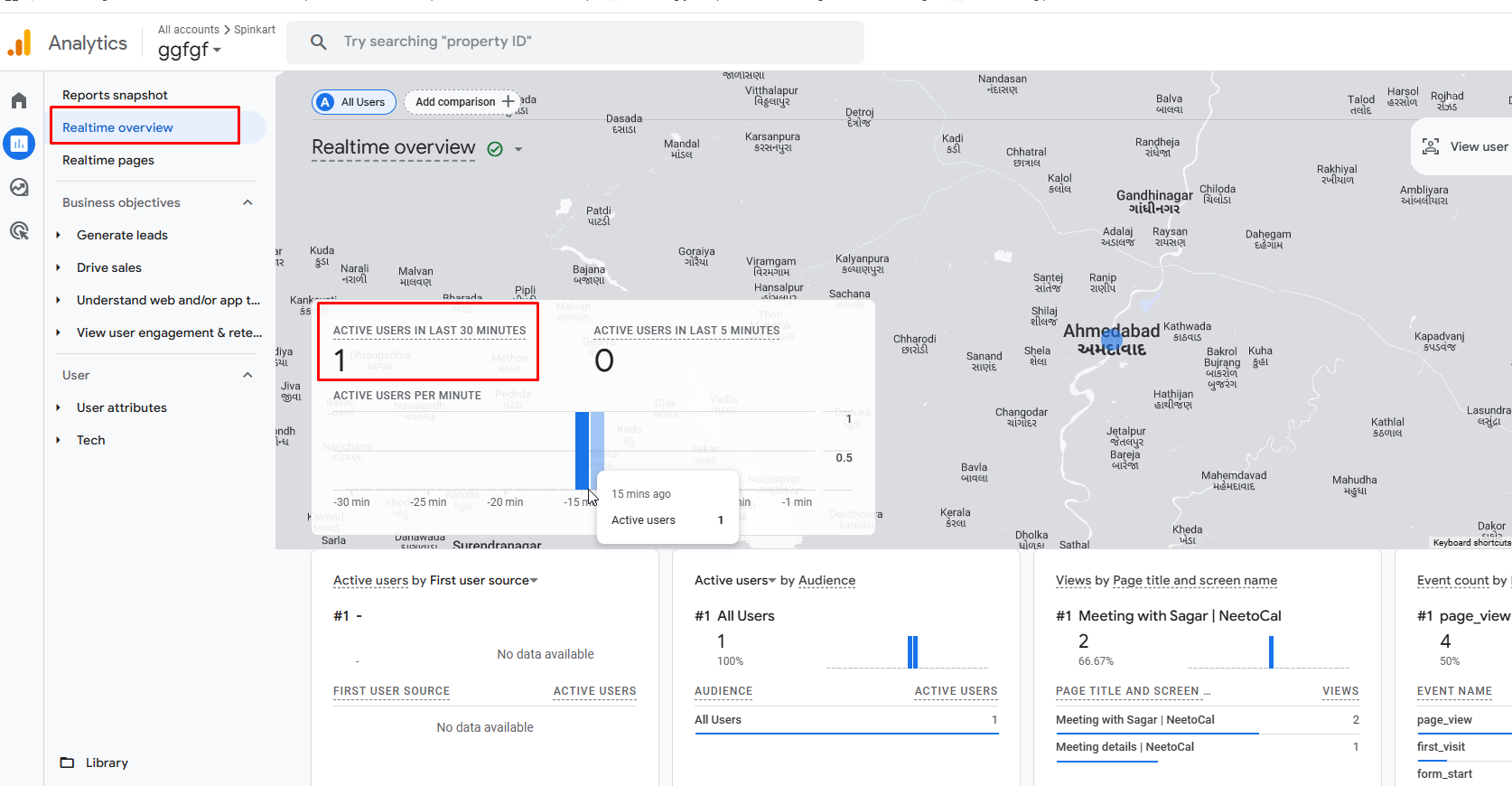Open Realtime pages report
Screen dimensions: 1512x786
point(108,160)
